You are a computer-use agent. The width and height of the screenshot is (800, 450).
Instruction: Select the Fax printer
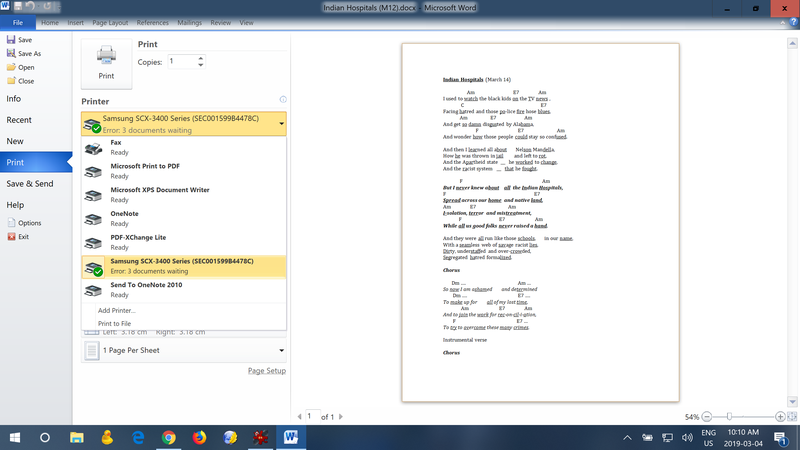click(184, 147)
